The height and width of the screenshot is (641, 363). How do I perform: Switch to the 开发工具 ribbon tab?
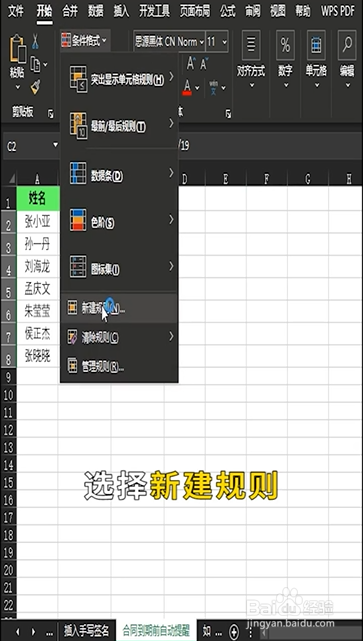tap(154, 11)
